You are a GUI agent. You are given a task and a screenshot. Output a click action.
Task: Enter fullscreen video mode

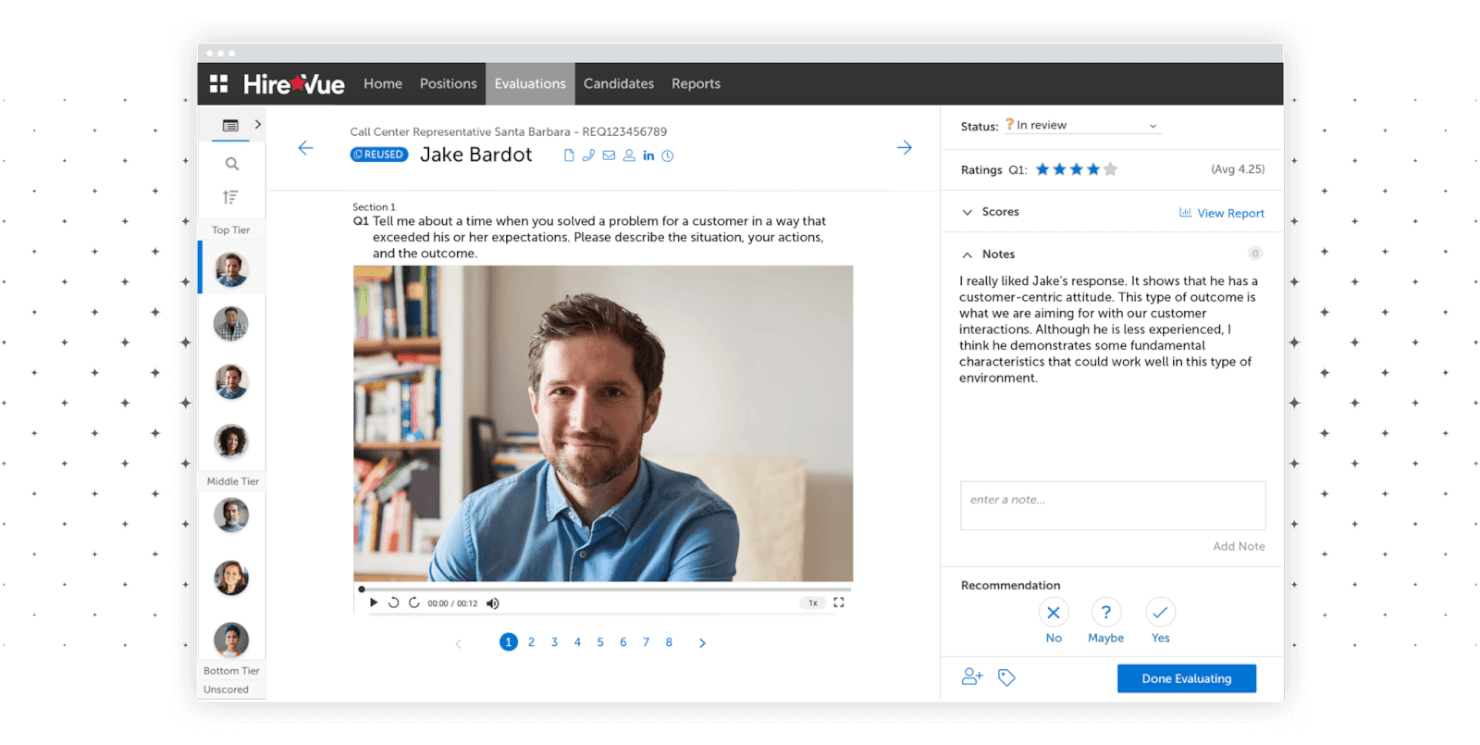[x=839, y=603]
